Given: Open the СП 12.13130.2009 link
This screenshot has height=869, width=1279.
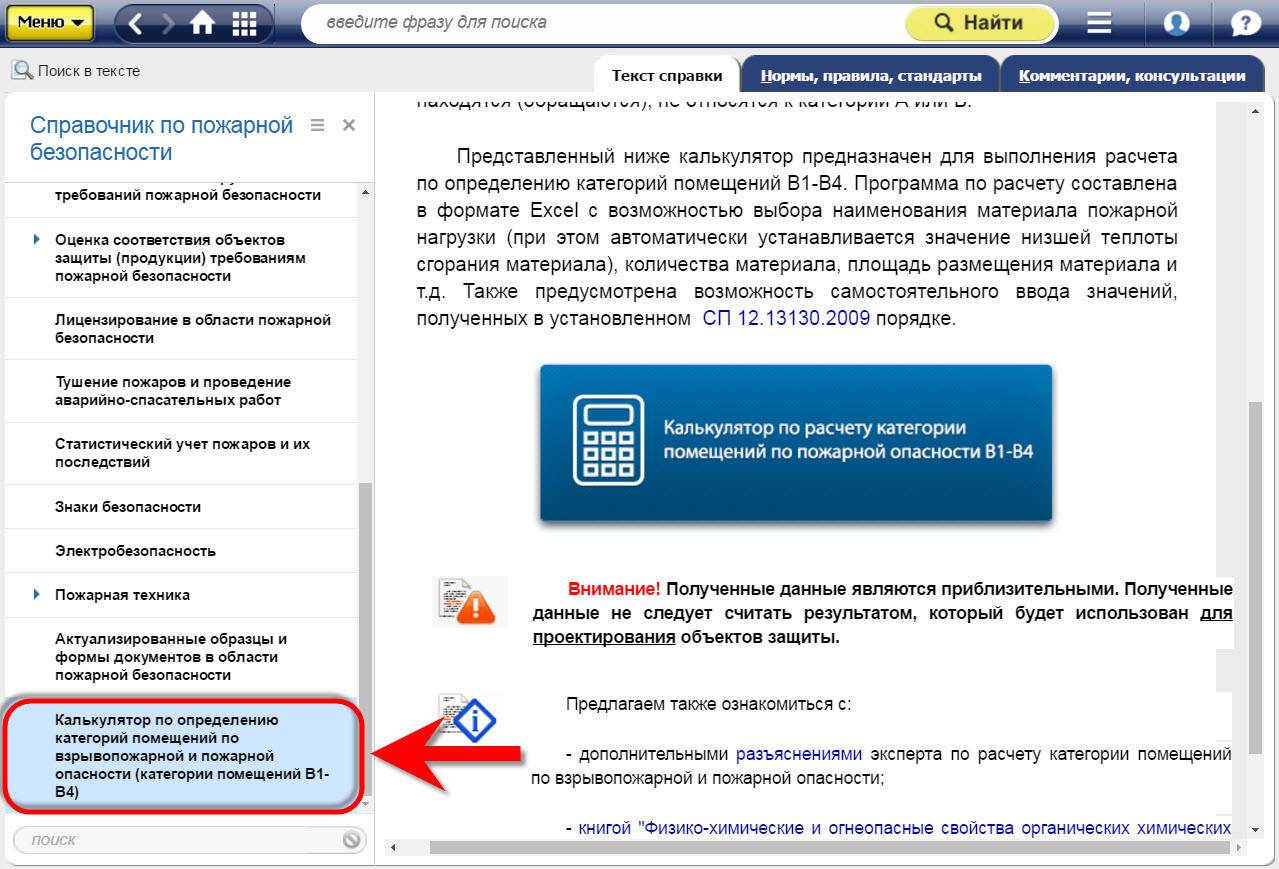Looking at the screenshot, I should (x=786, y=319).
